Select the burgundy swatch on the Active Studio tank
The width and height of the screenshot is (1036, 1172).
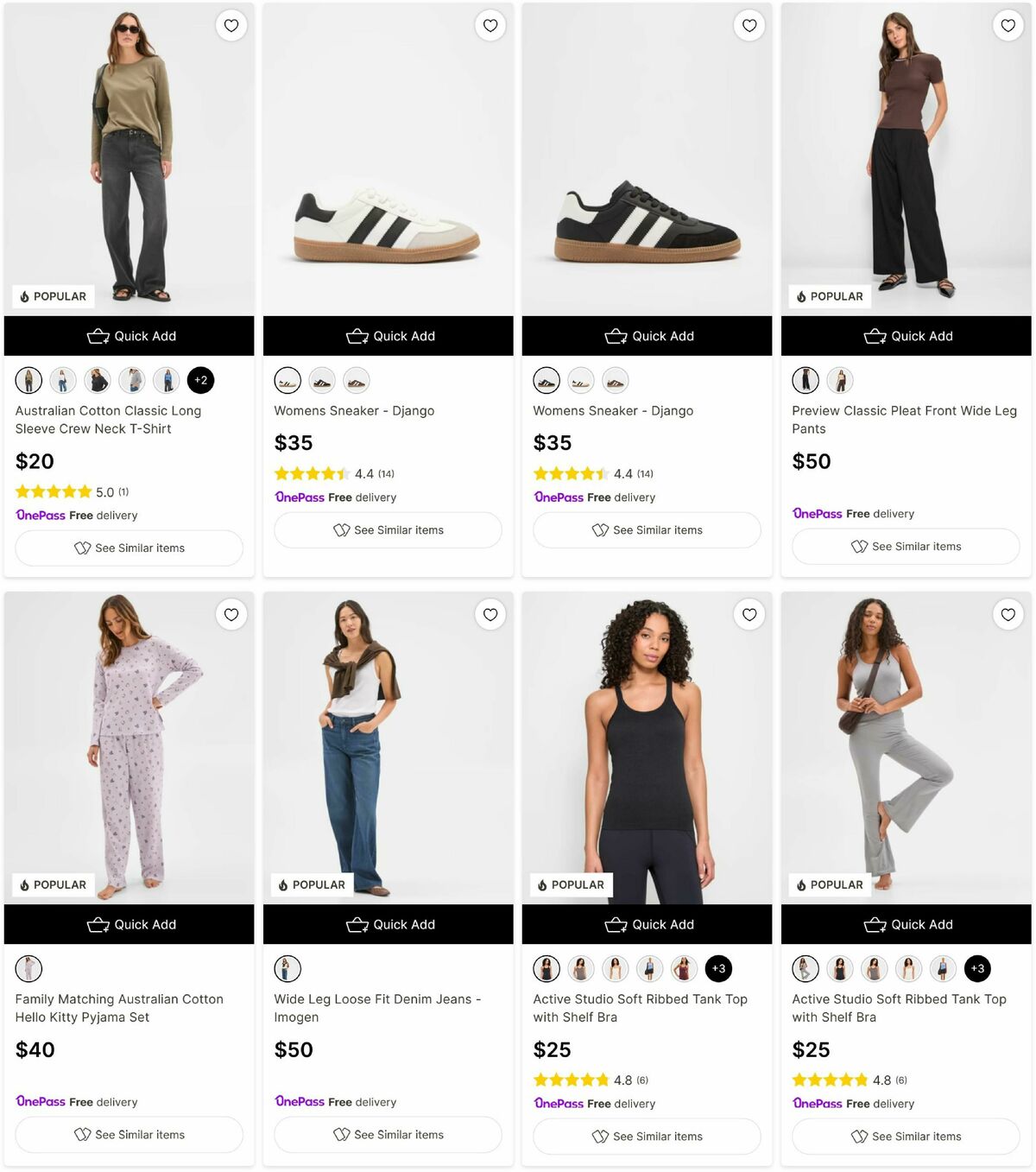coord(684,968)
